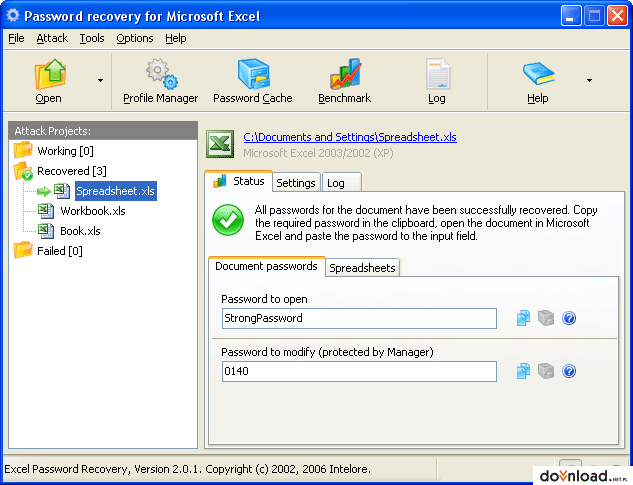
Task: Open the Password Cache
Action: pyautogui.click(x=253, y=81)
